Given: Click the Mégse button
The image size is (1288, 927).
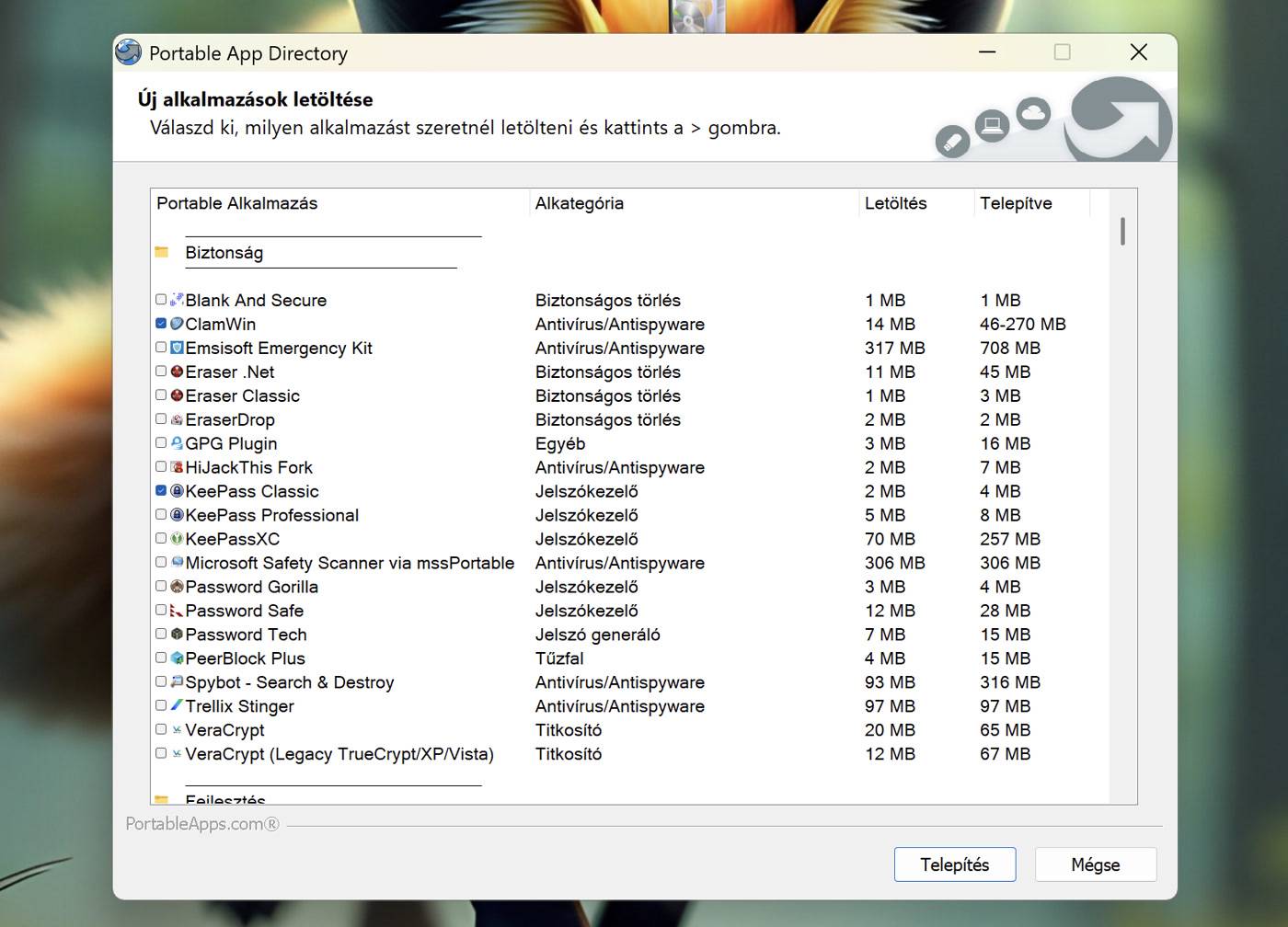Looking at the screenshot, I should [x=1096, y=864].
